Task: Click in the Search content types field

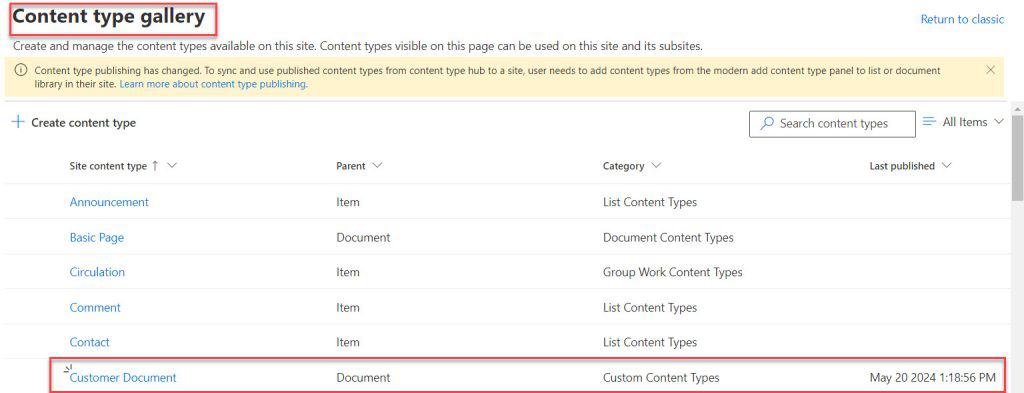Action: pos(832,123)
